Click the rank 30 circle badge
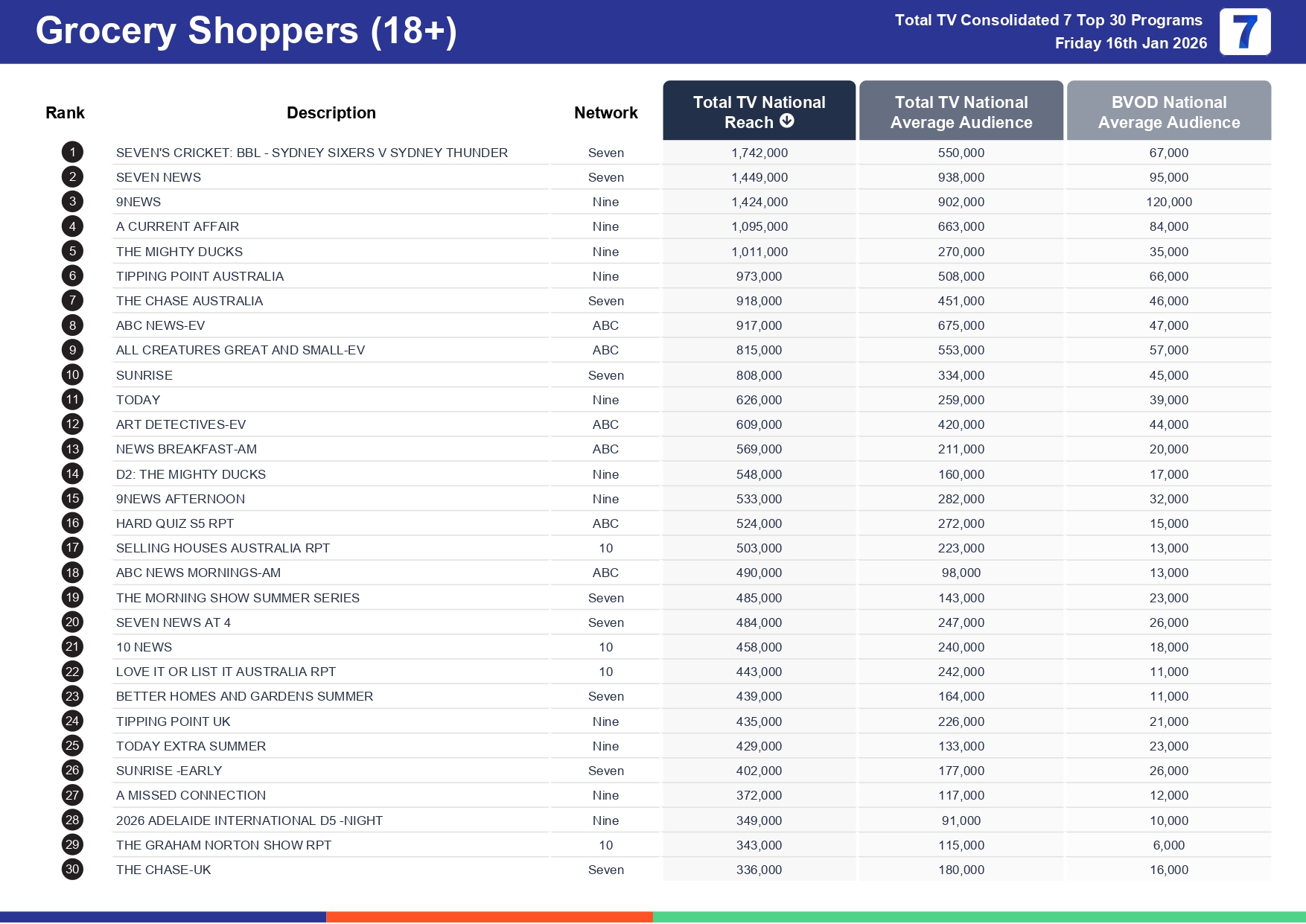Viewport: 1306px width, 924px height. pyautogui.click(x=72, y=870)
